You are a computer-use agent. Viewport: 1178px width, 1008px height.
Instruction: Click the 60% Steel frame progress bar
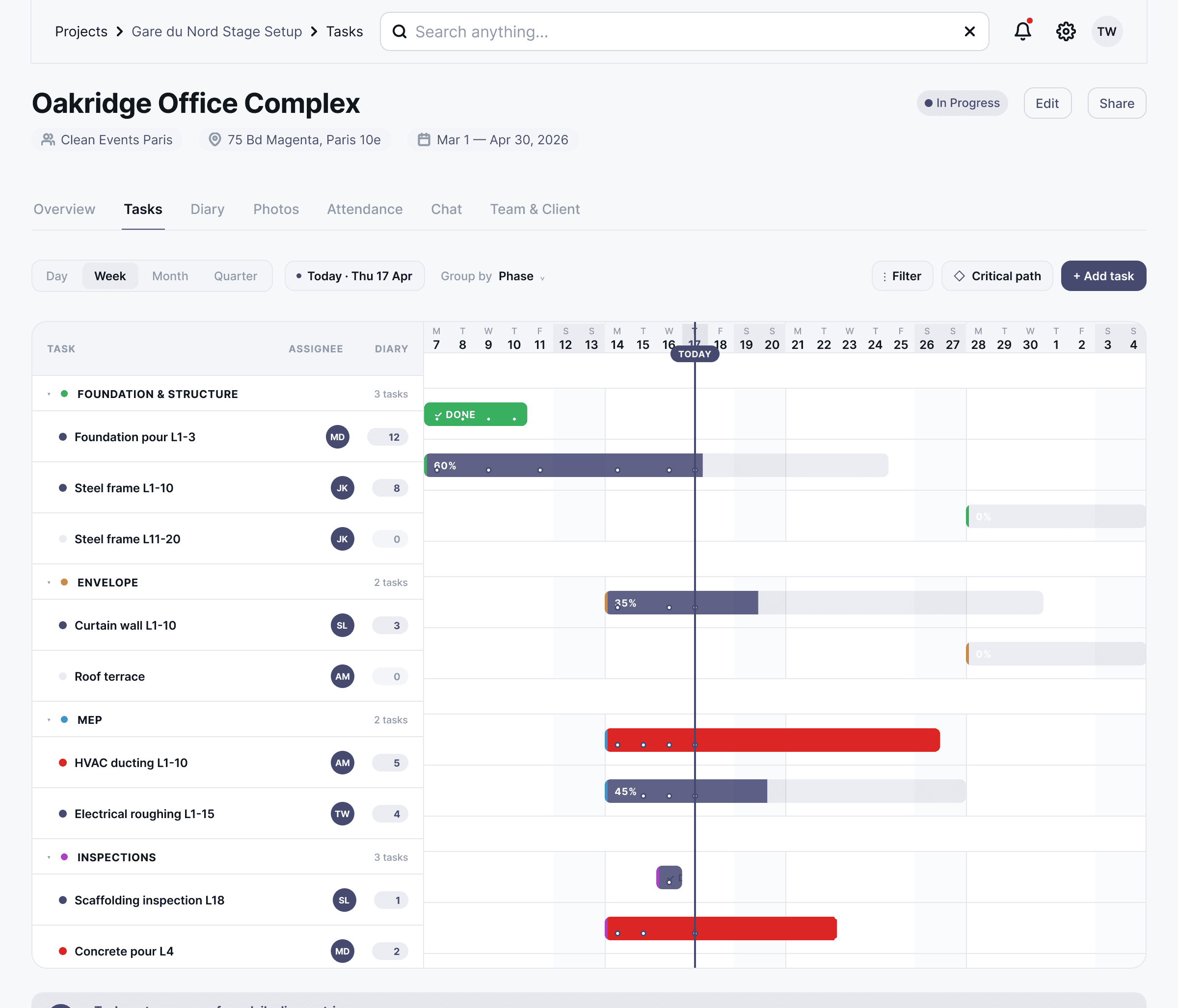pos(656,465)
